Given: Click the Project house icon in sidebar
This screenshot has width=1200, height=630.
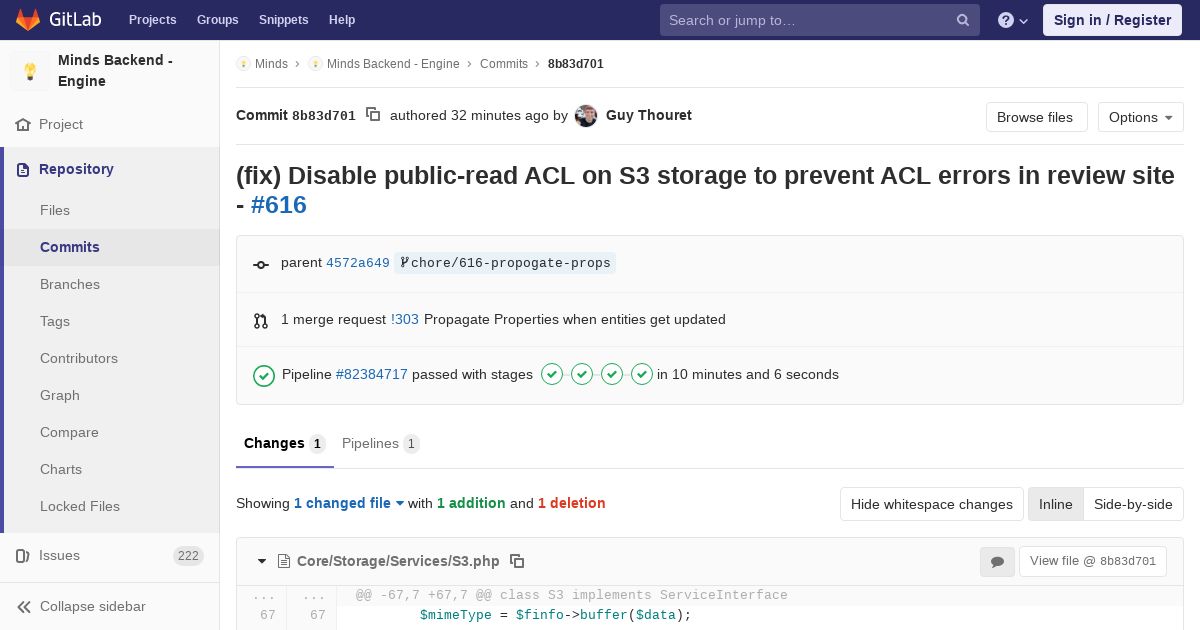Looking at the screenshot, I should (23, 125).
